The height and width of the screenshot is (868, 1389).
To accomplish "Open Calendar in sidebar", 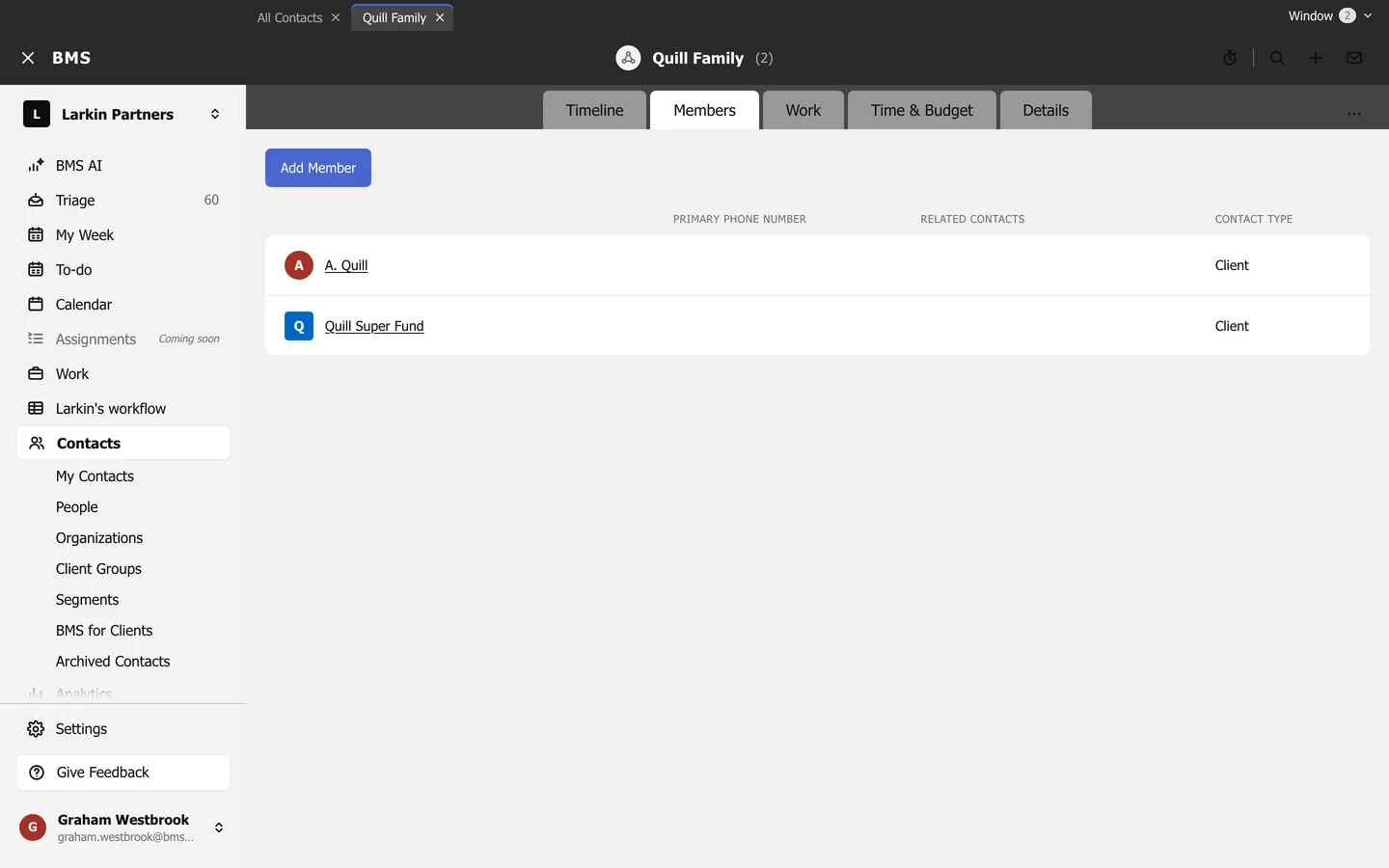I will pyautogui.click(x=123, y=305).
